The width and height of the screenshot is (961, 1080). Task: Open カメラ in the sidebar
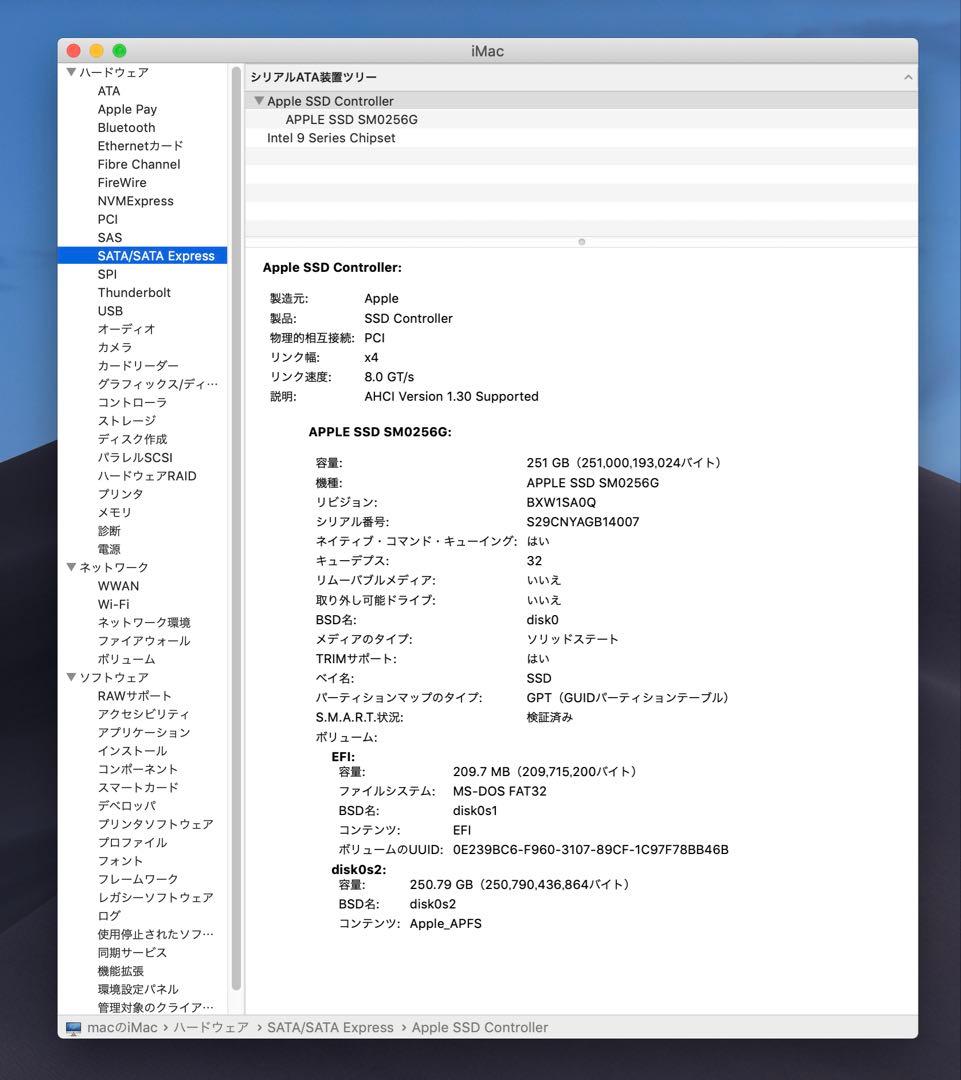(x=114, y=347)
